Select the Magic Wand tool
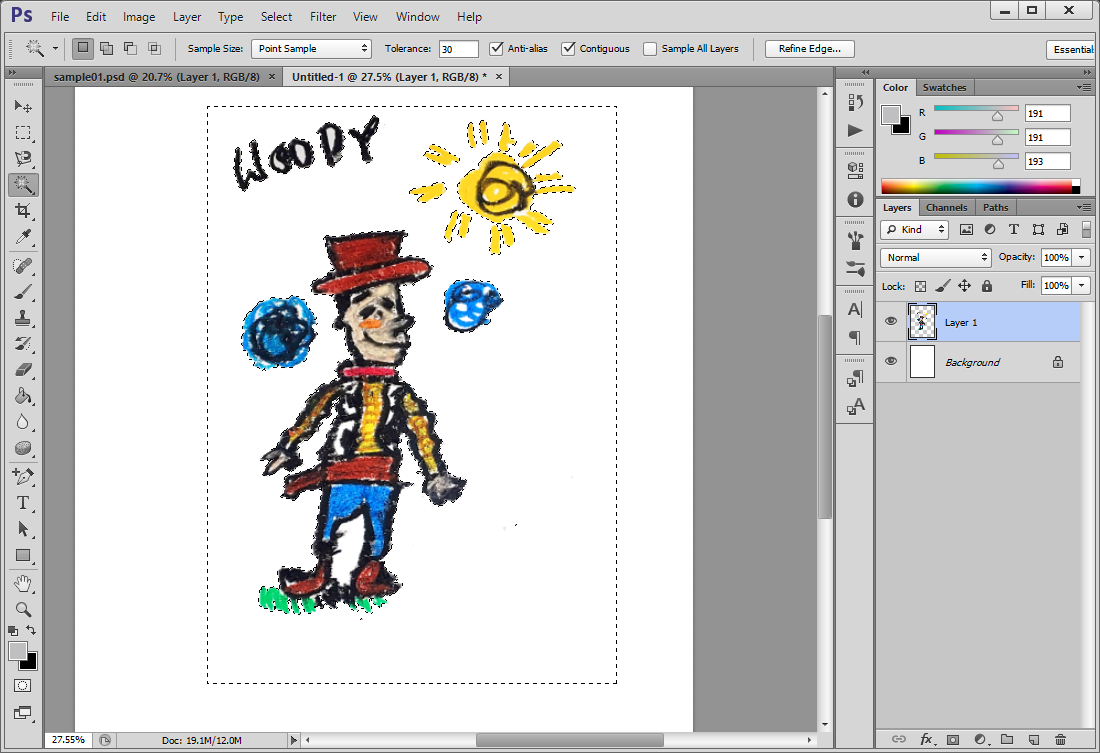Image resolution: width=1100 pixels, height=753 pixels. (x=23, y=185)
